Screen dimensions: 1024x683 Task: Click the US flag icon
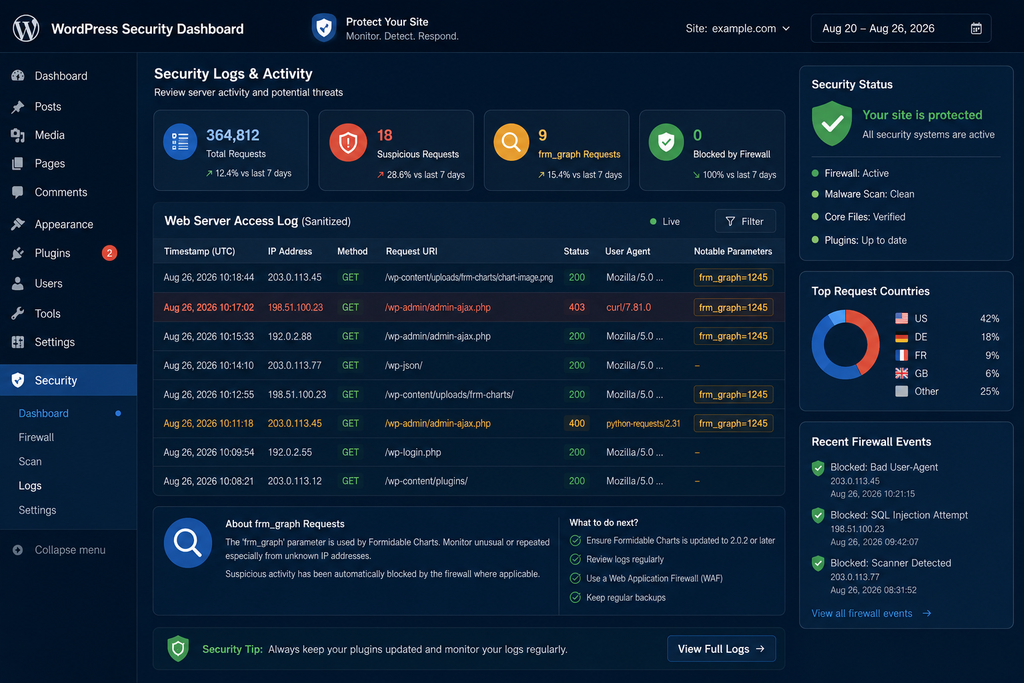click(901, 319)
